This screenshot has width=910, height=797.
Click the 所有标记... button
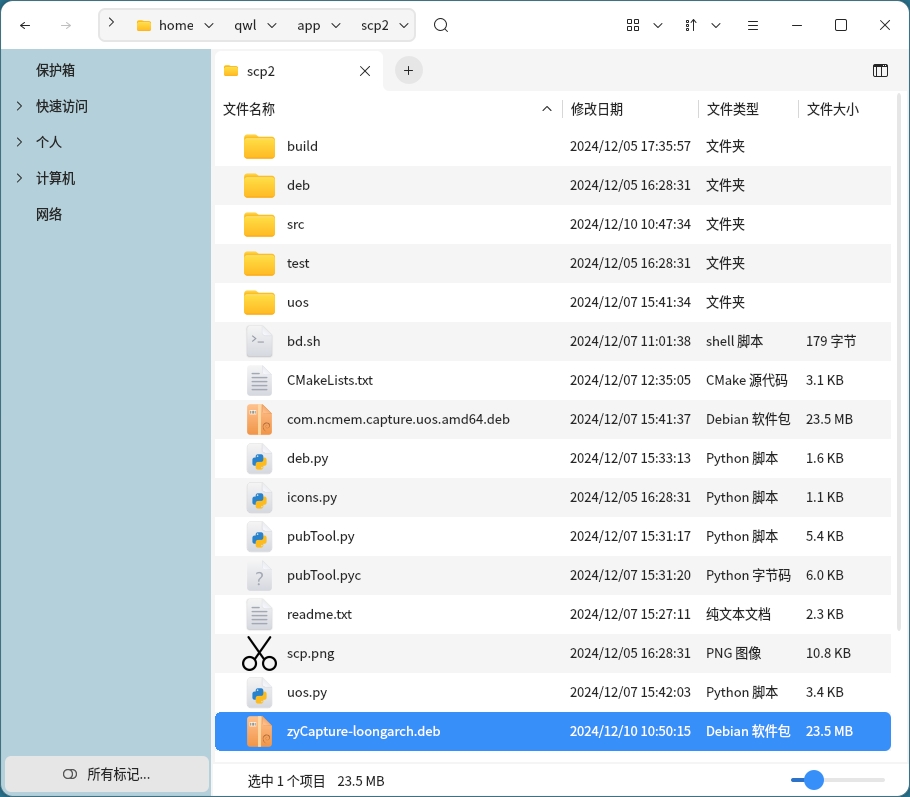pos(106,774)
